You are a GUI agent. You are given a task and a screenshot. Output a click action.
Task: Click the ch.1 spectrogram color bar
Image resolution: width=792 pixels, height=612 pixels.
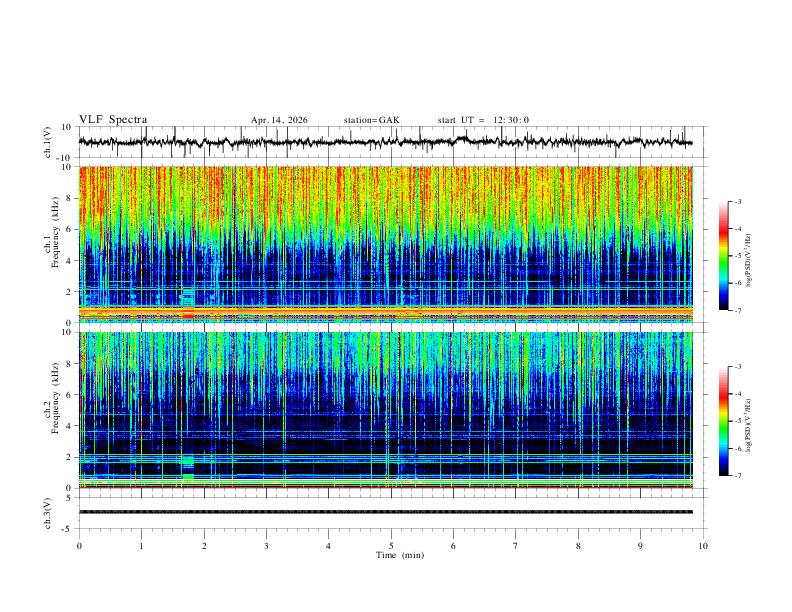point(723,256)
